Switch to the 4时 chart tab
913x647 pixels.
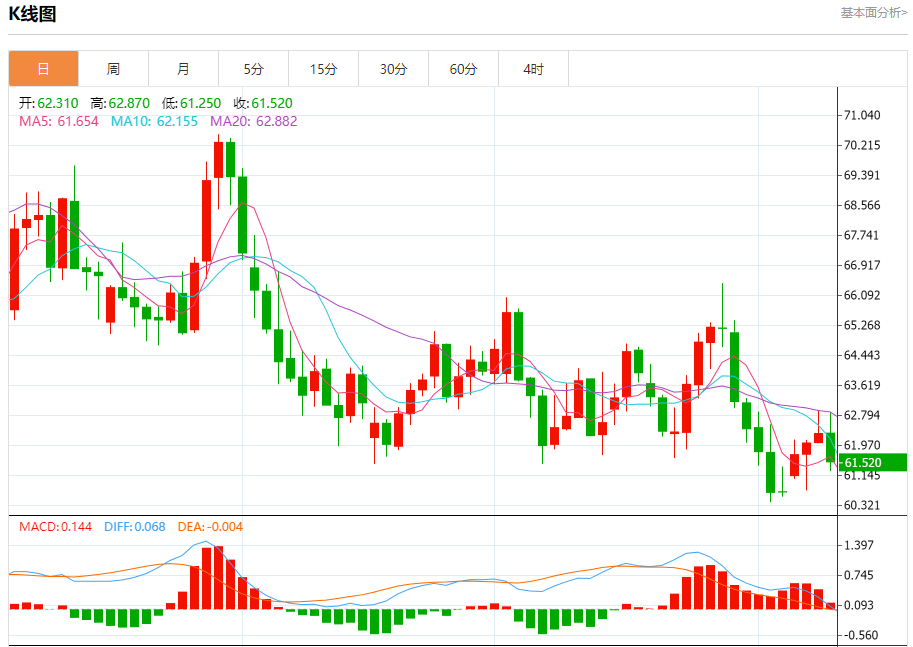[533, 69]
